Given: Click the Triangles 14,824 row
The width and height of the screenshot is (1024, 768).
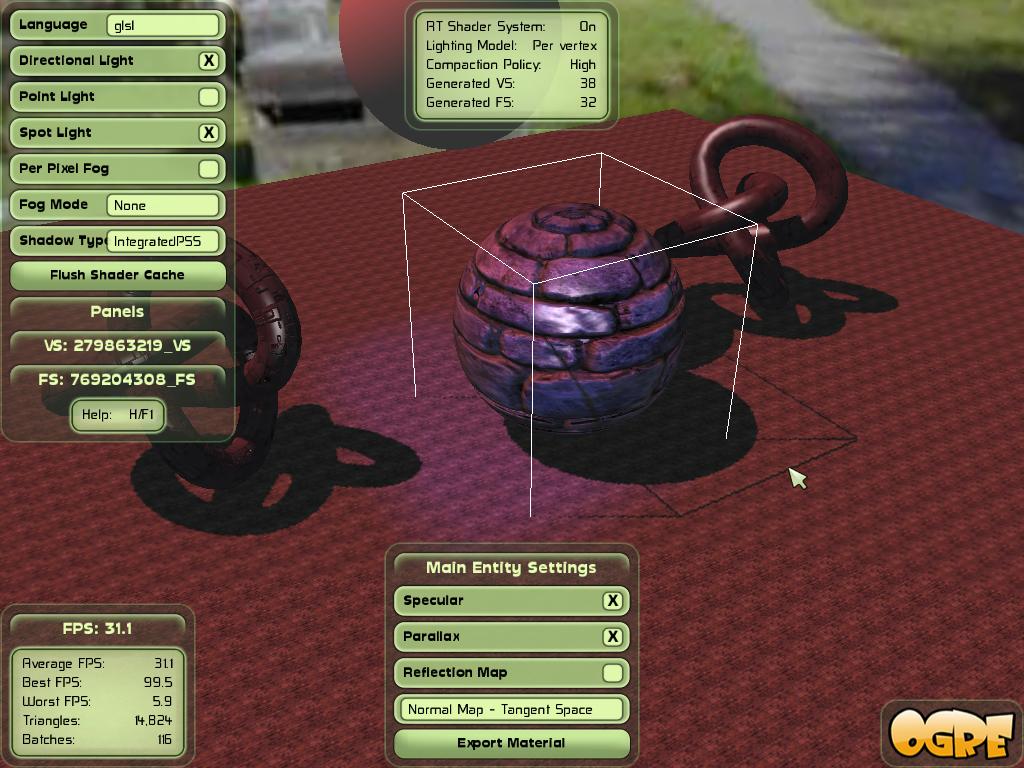Looking at the screenshot, I should (98, 720).
